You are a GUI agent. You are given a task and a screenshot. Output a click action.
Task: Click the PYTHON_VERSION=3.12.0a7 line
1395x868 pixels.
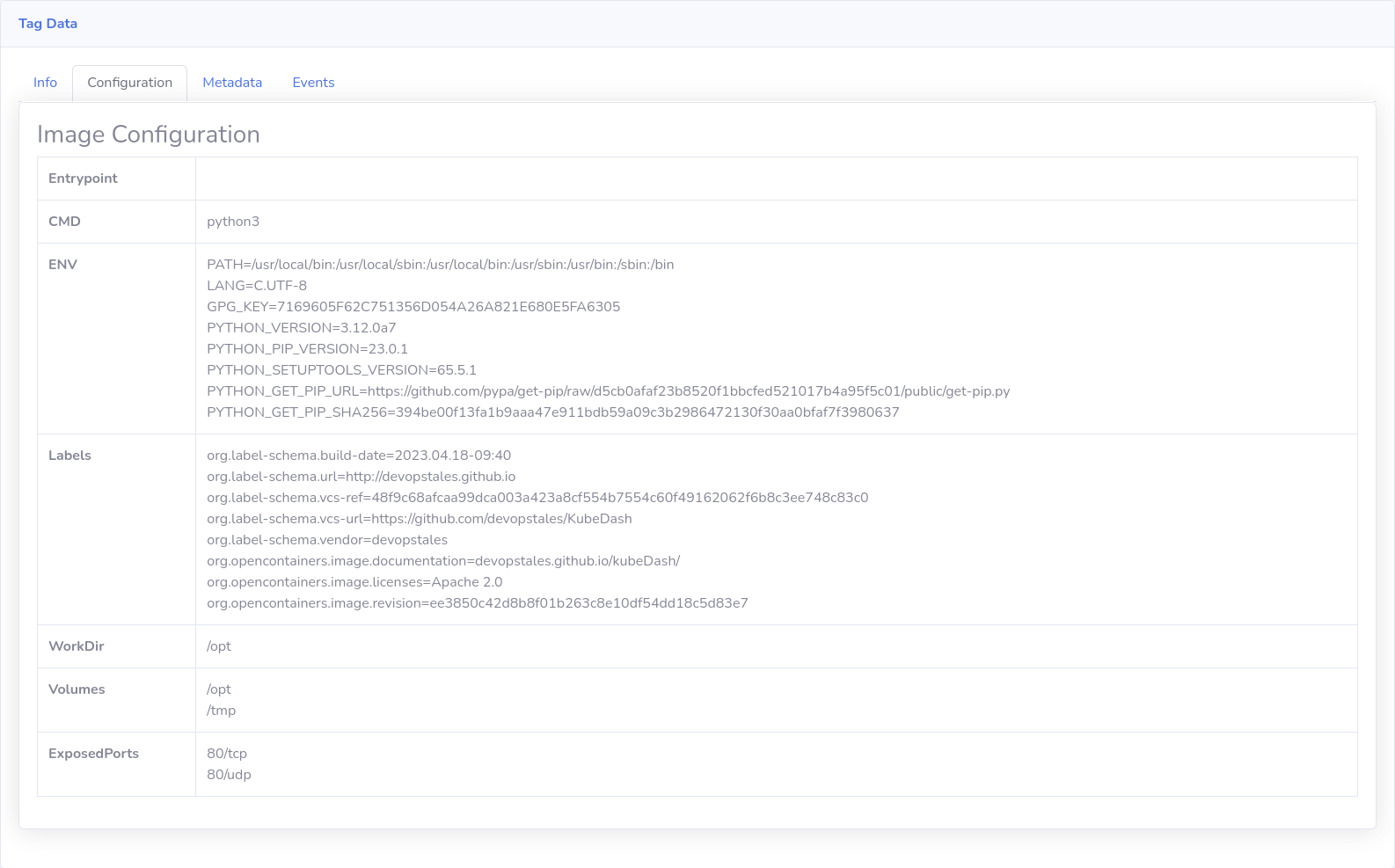pos(301,328)
